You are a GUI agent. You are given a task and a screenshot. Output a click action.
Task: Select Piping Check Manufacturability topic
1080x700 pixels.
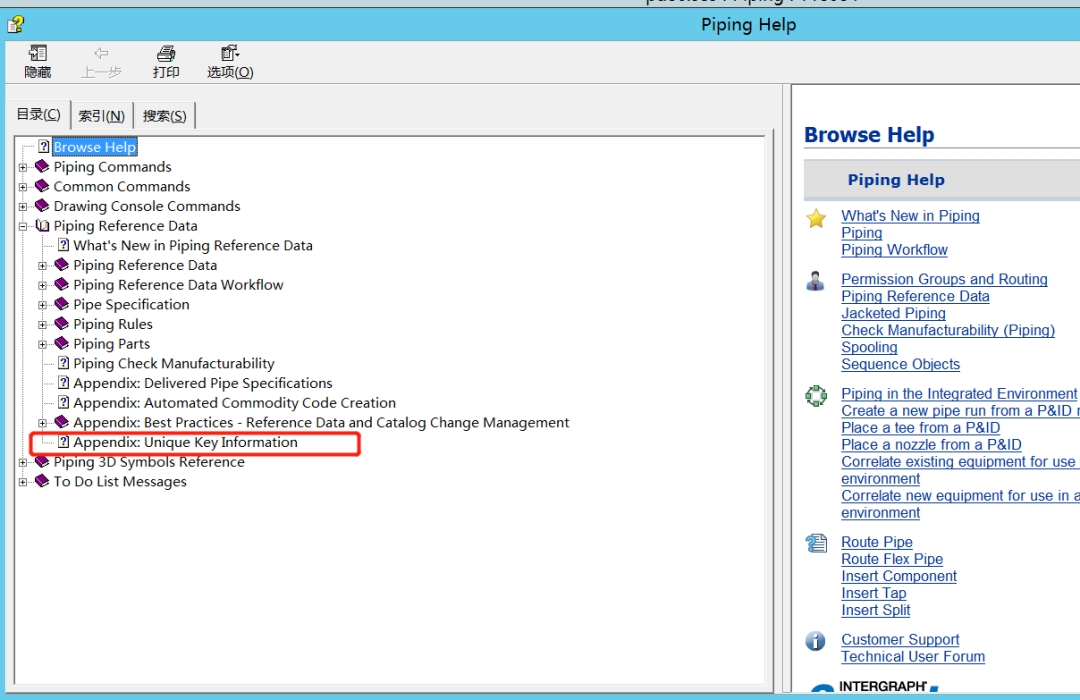coord(174,363)
